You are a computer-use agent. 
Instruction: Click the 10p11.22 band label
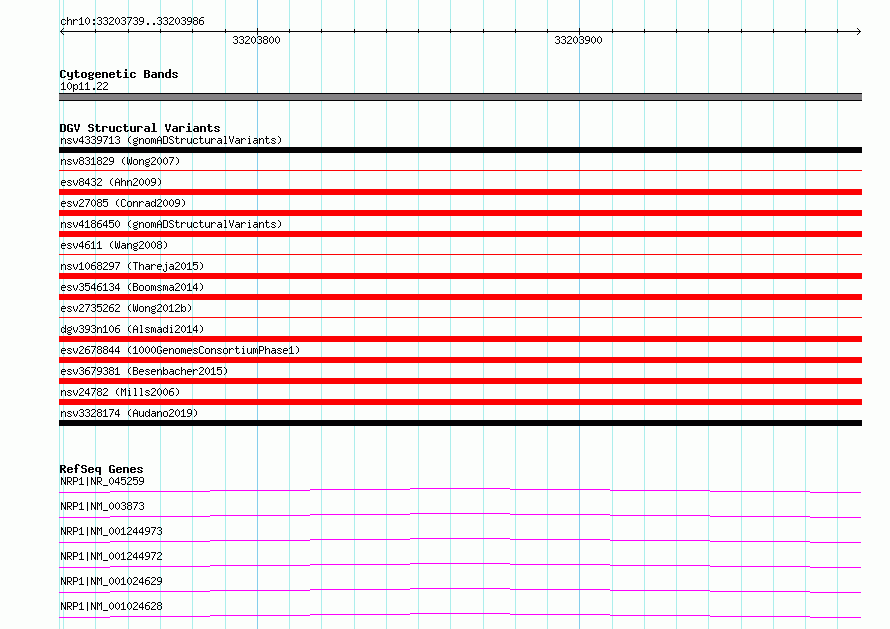(x=84, y=86)
